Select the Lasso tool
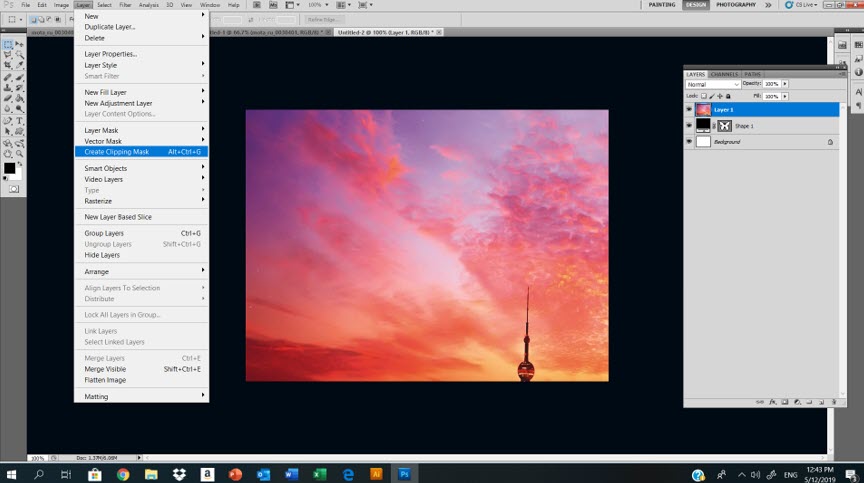 point(8,55)
